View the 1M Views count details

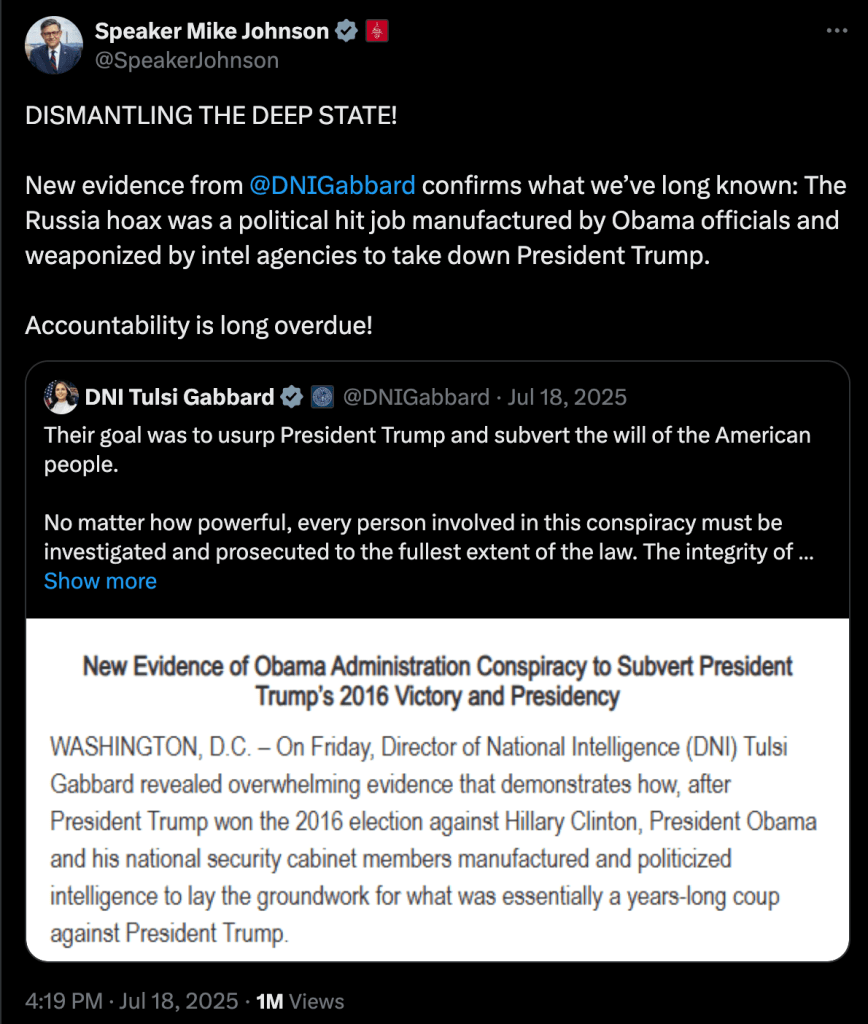pos(300,1001)
